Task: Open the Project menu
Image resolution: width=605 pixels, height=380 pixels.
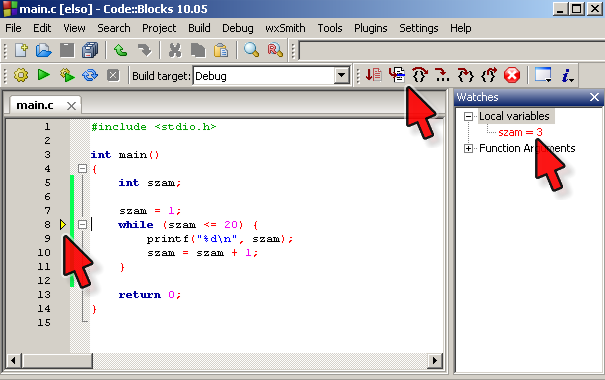Action: pyautogui.click(x=159, y=28)
